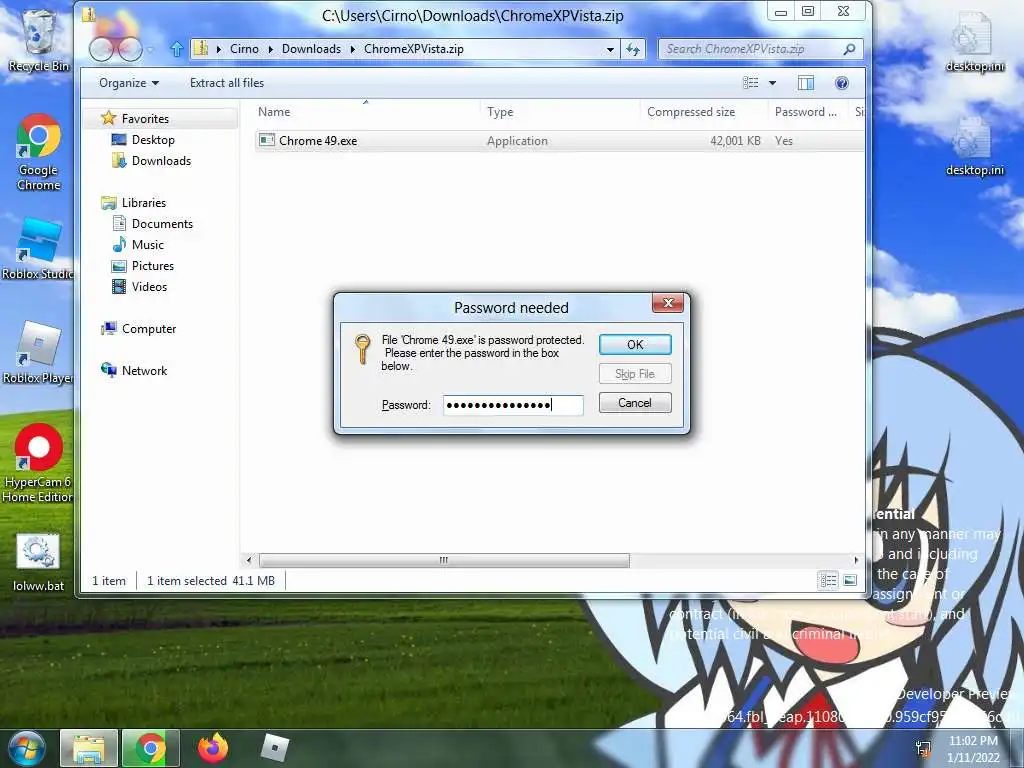Focus the Password input field
Screen dimensions: 1024x768
(x=513, y=405)
